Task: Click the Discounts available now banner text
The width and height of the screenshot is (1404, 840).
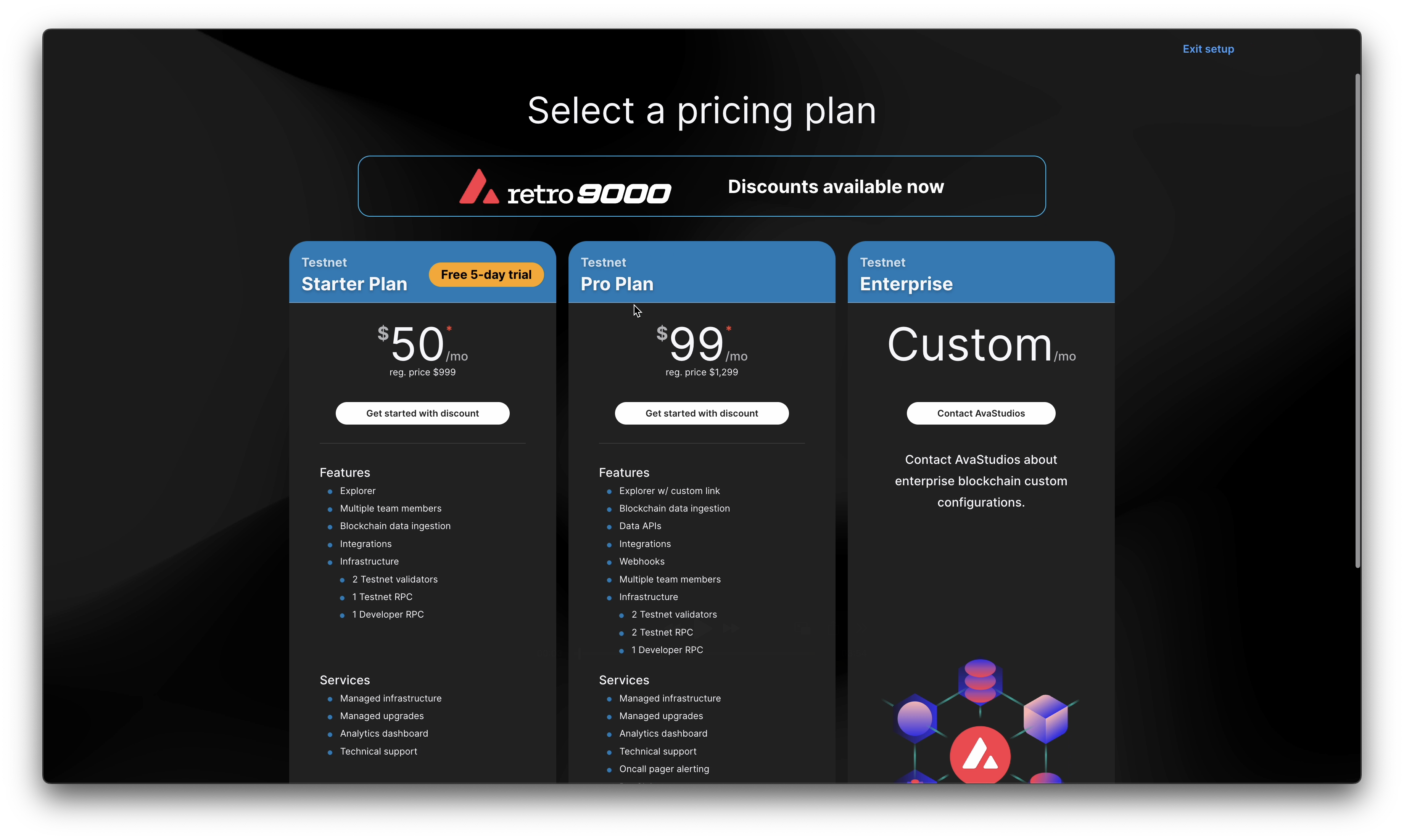Action: tap(836, 187)
